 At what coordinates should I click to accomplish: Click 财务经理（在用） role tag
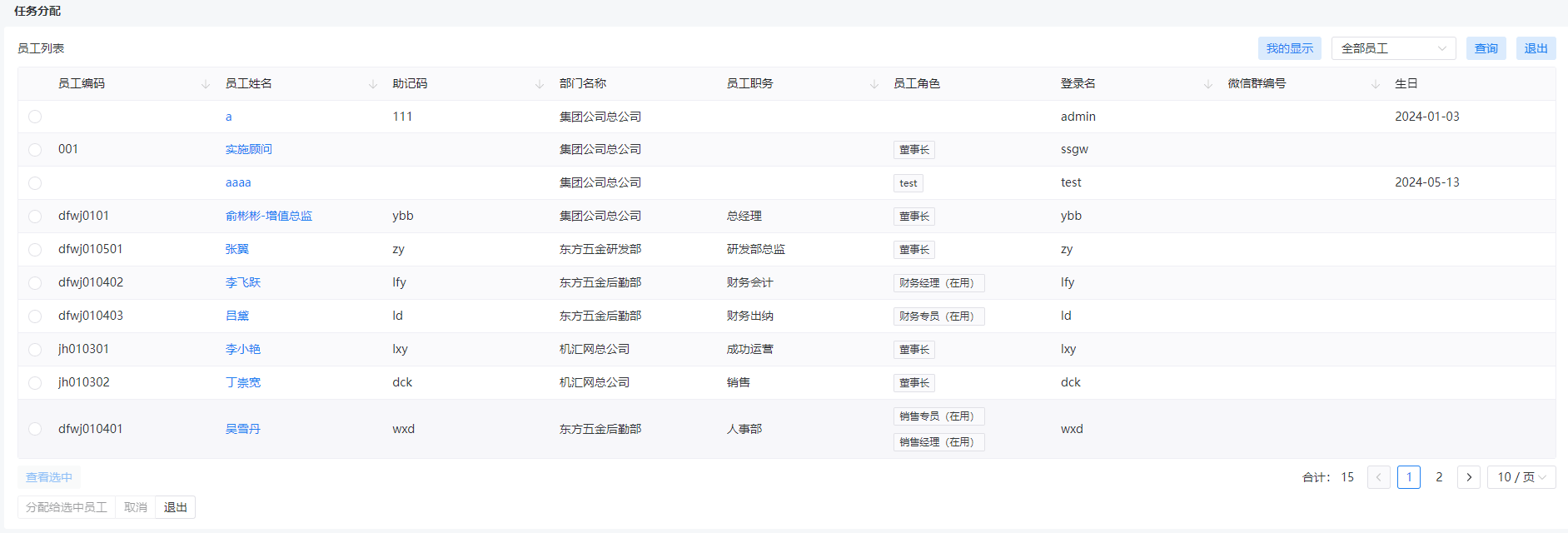point(939,283)
